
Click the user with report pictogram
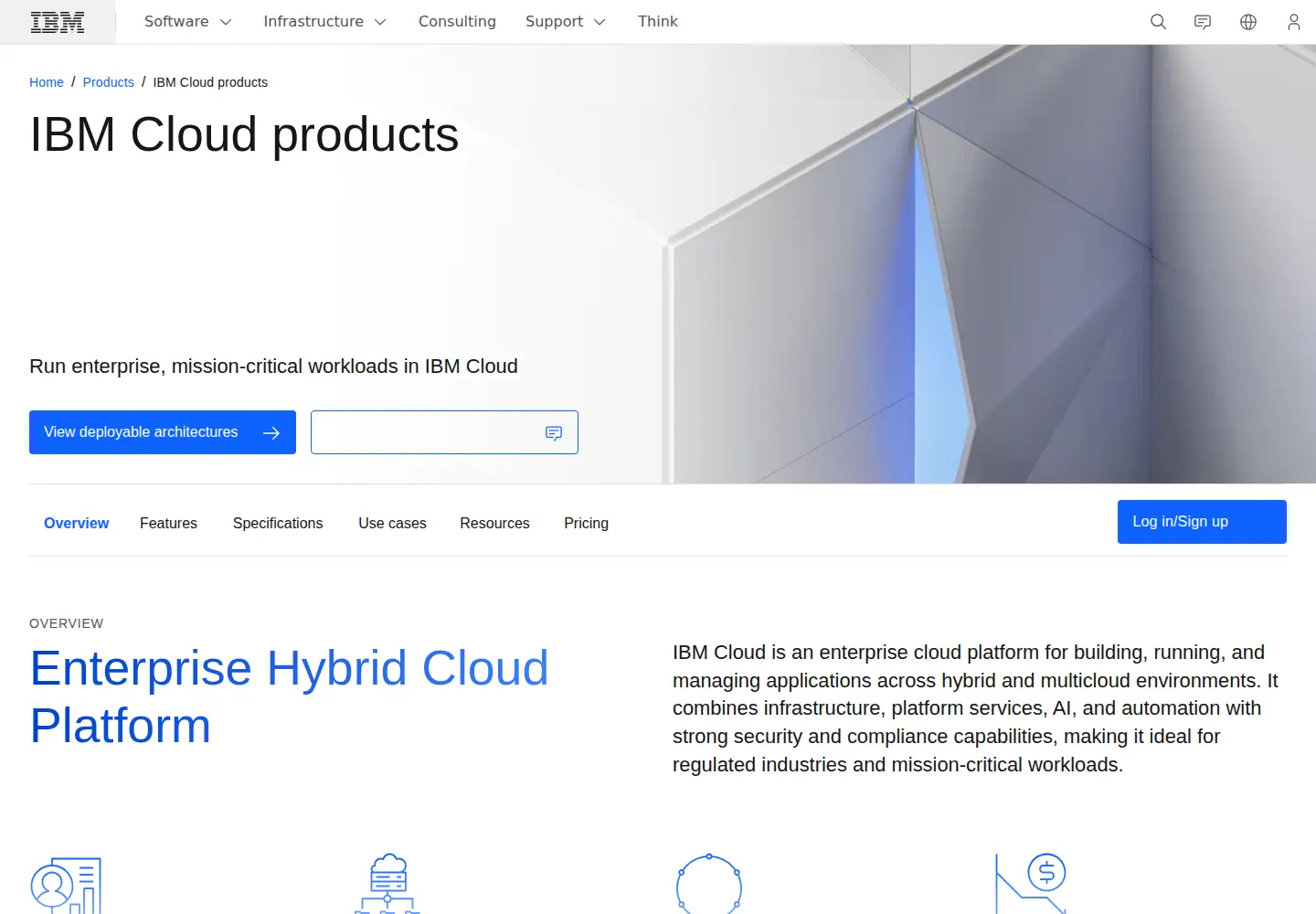[x=66, y=885]
